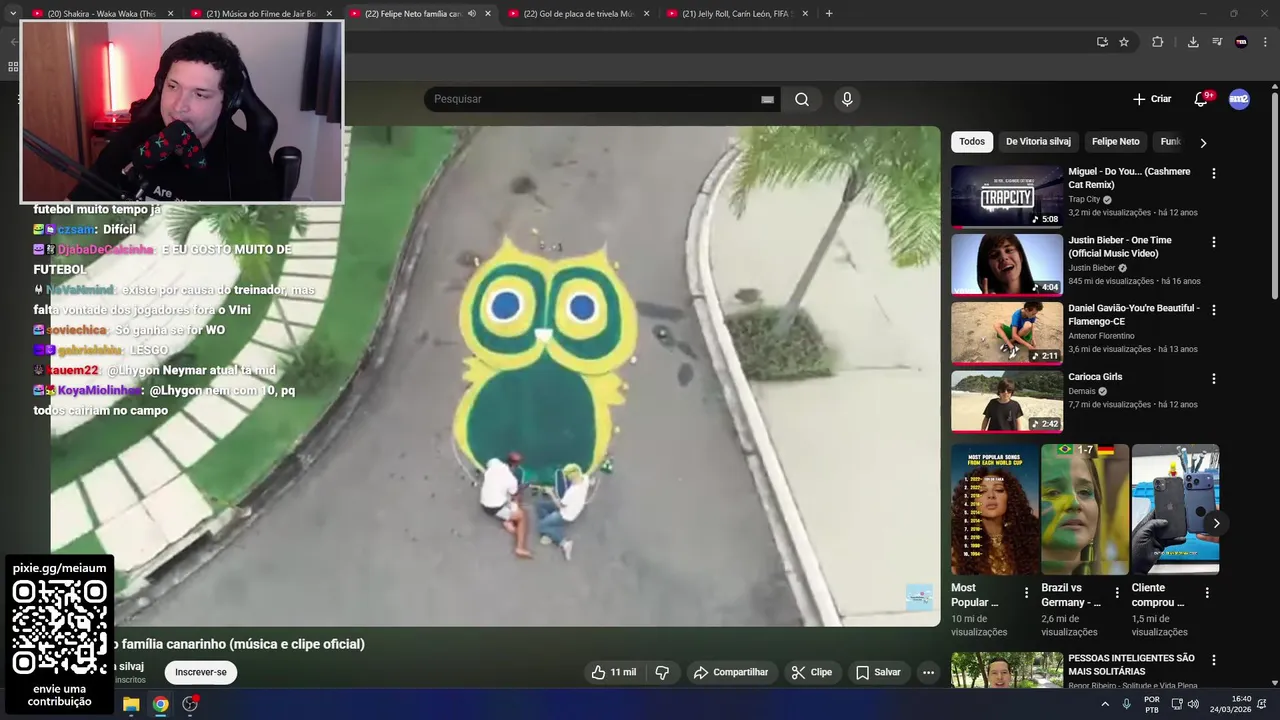
Task: Click install app icon in address bar
Action: point(1102,42)
